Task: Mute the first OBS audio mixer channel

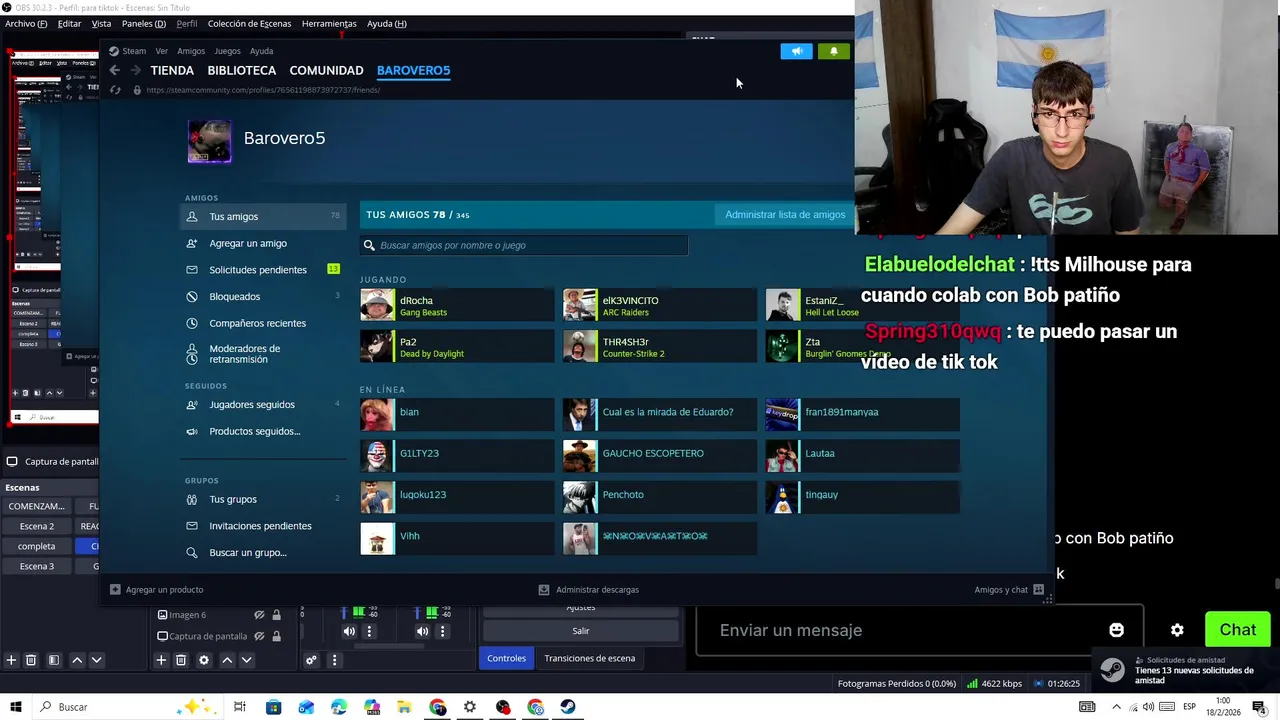Action: coord(349,631)
